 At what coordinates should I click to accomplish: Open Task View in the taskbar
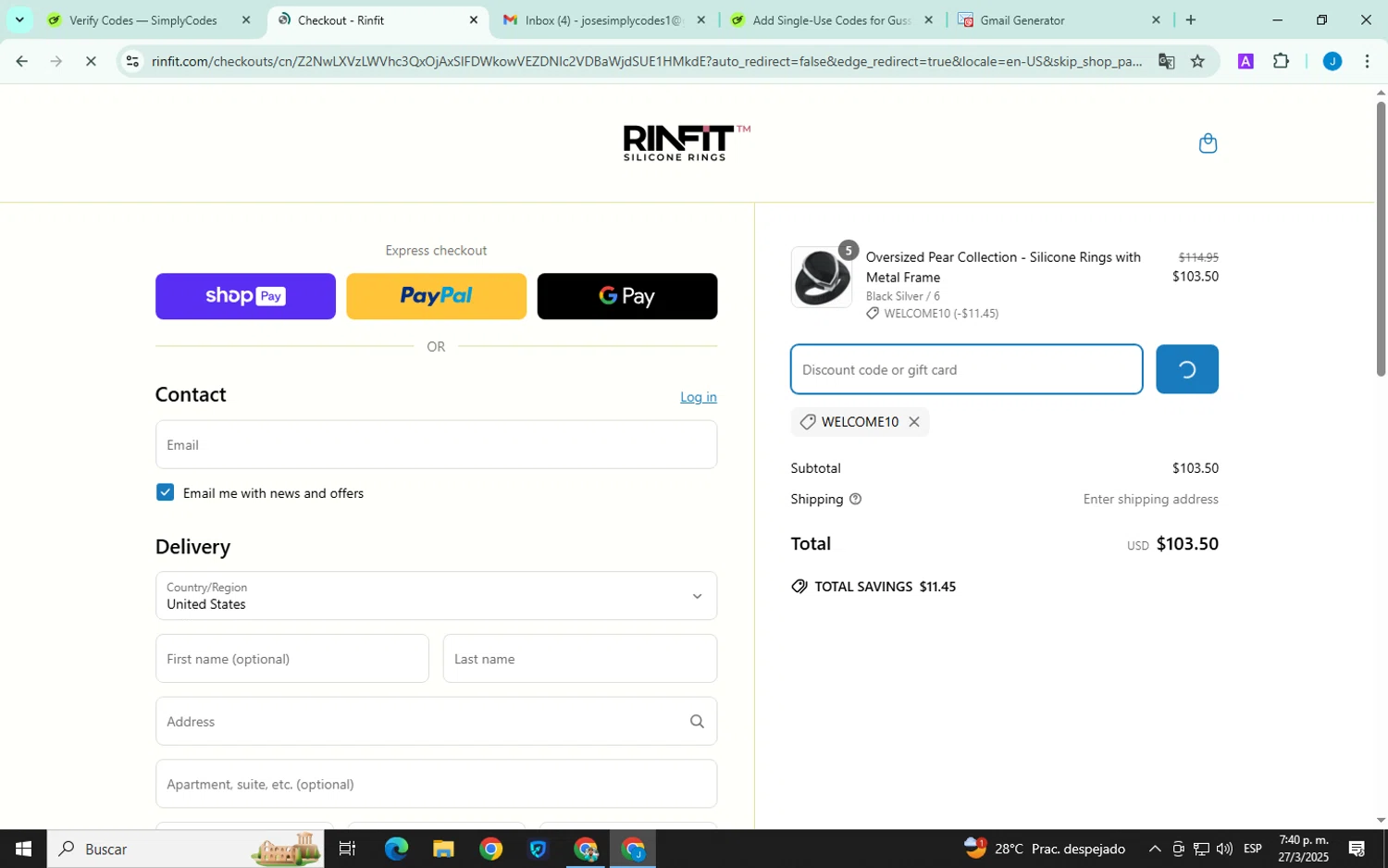[347, 849]
